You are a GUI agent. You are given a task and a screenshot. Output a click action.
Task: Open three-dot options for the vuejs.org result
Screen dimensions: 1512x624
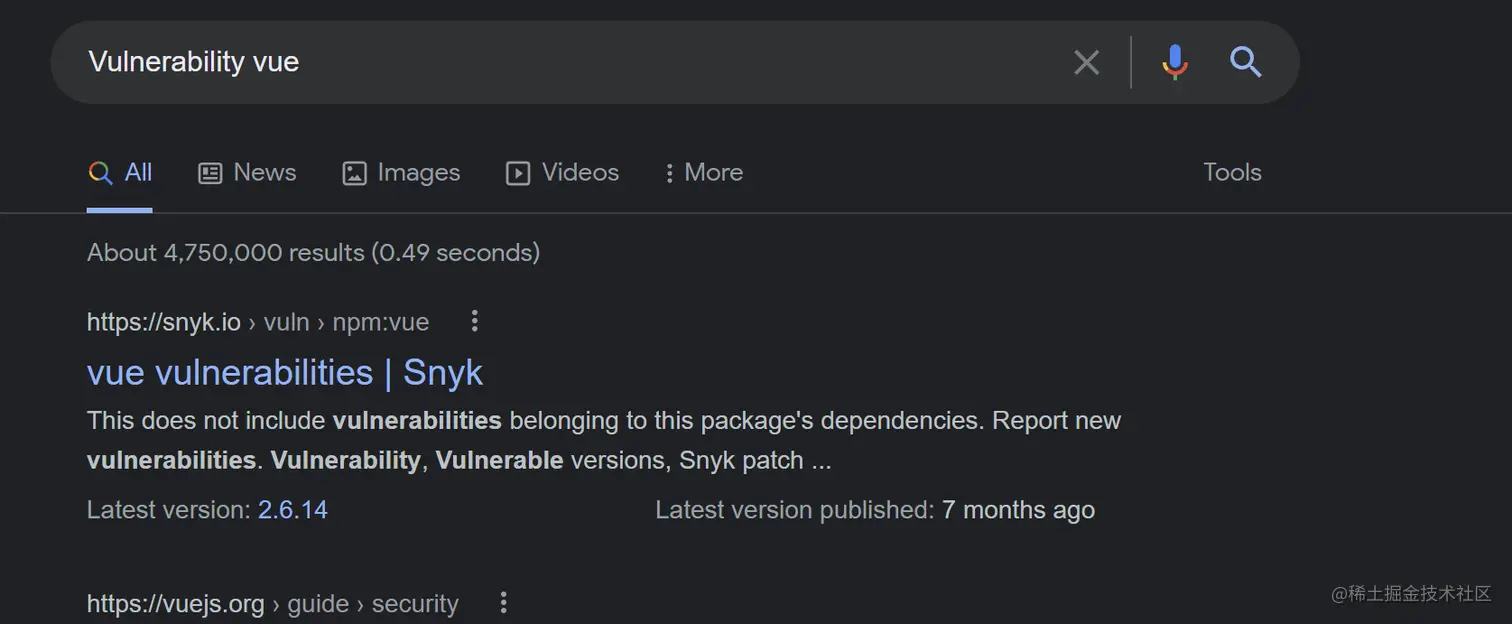point(504,603)
